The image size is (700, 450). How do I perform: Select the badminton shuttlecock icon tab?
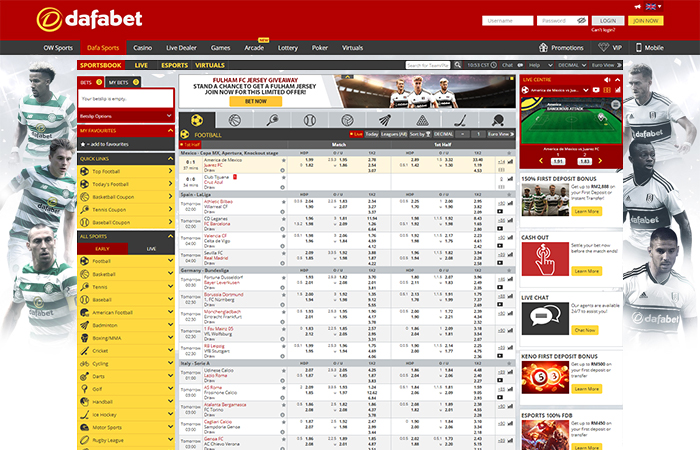[x=385, y=120]
